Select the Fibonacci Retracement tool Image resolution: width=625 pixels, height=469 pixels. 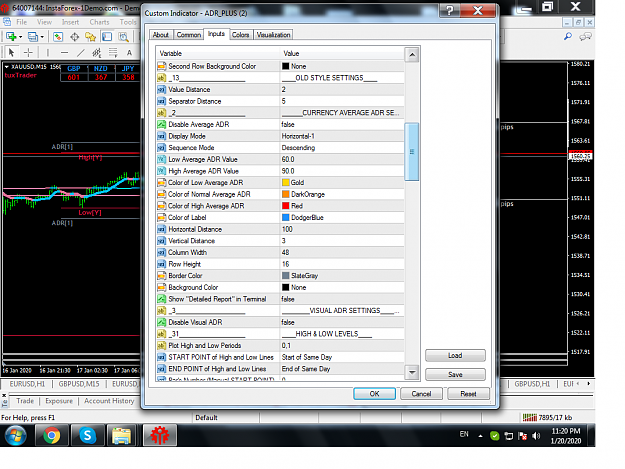click(113, 52)
